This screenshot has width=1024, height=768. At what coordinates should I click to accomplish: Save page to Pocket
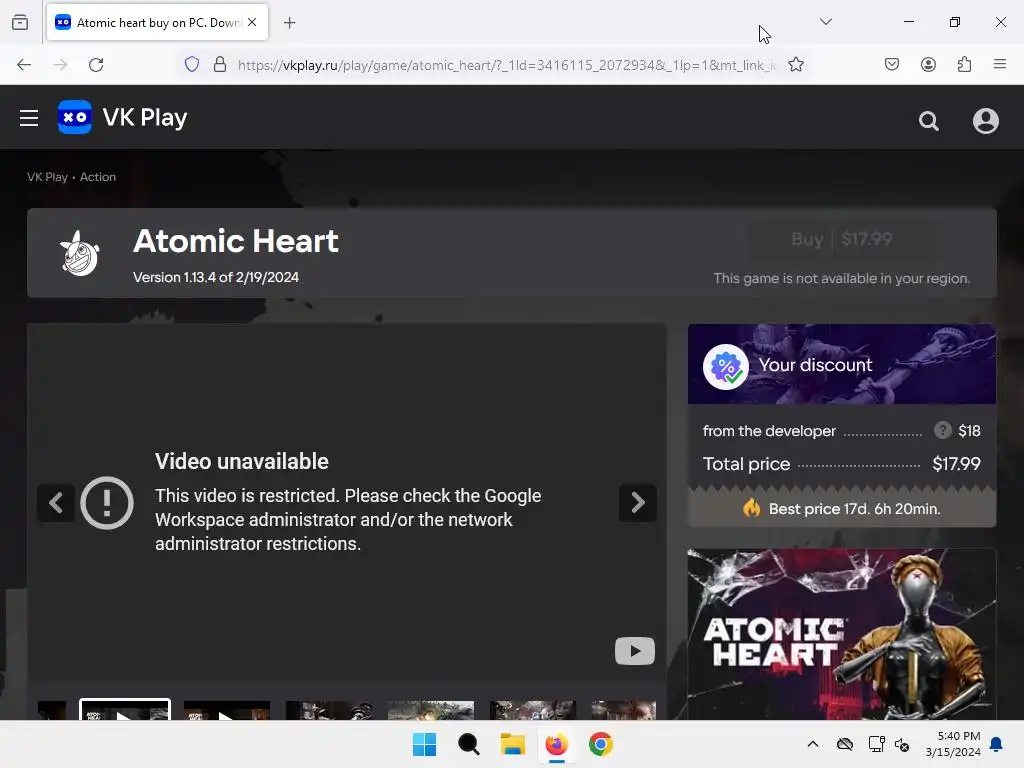[x=891, y=64]
